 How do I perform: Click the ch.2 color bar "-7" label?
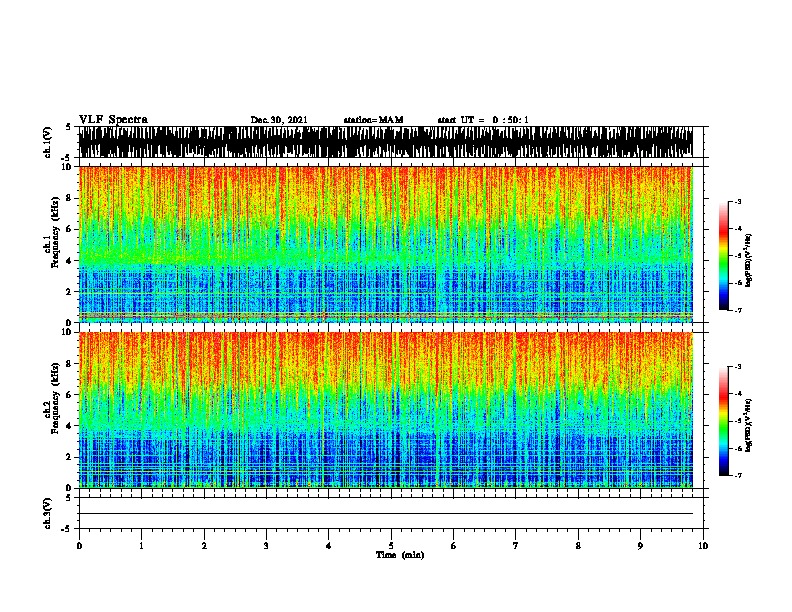tap(737, 475)
